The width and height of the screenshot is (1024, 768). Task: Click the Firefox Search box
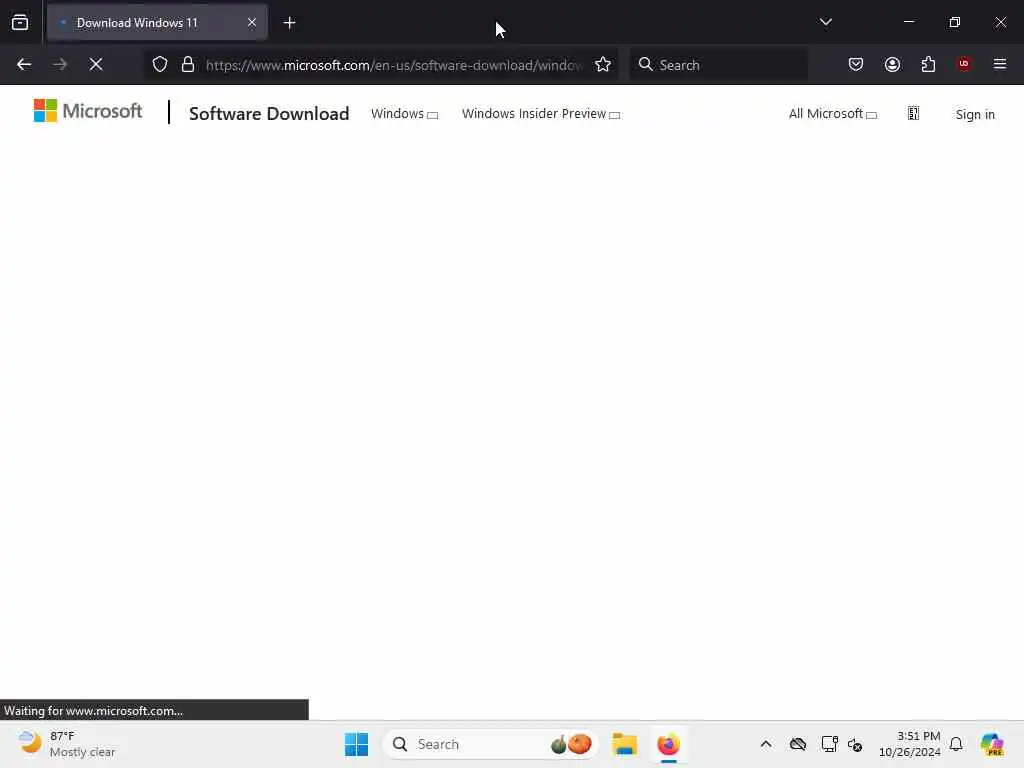[x=718, y=65]
